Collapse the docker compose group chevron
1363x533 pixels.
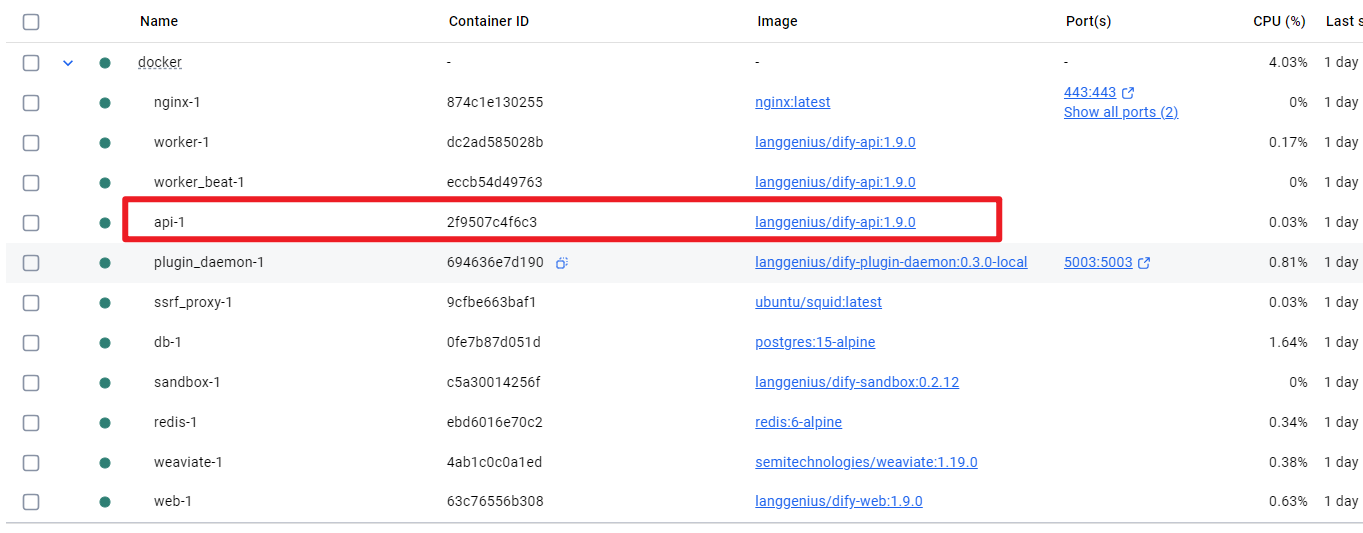click(68, 63)
